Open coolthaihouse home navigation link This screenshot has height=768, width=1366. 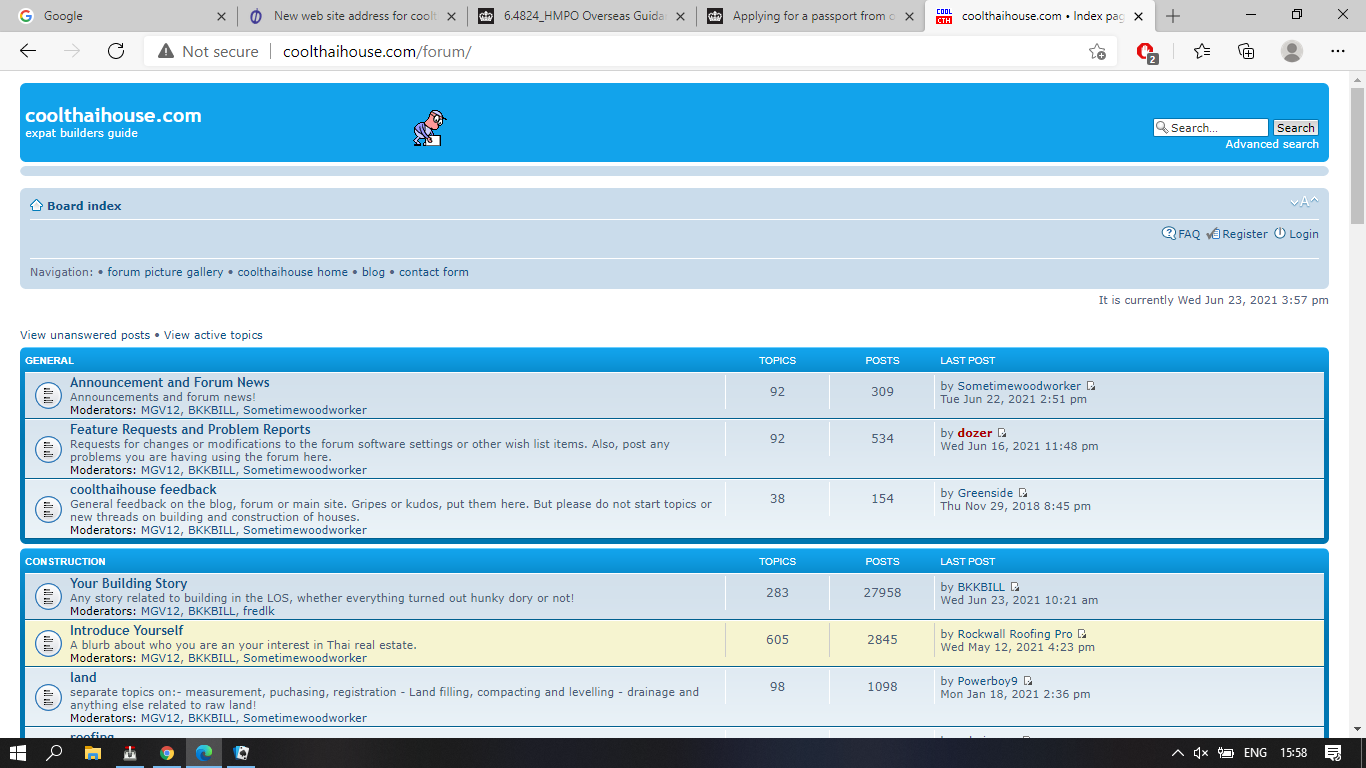click(293, 272)
